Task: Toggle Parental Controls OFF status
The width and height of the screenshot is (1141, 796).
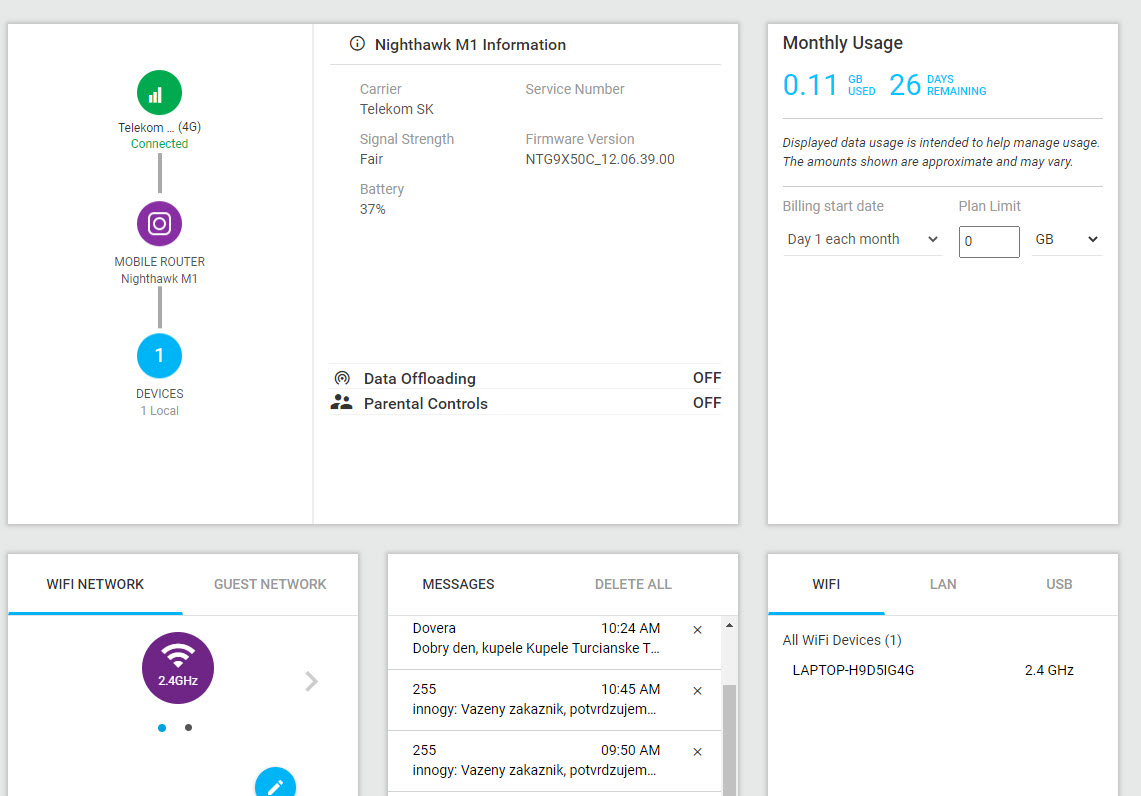Action: pos(706,403)
